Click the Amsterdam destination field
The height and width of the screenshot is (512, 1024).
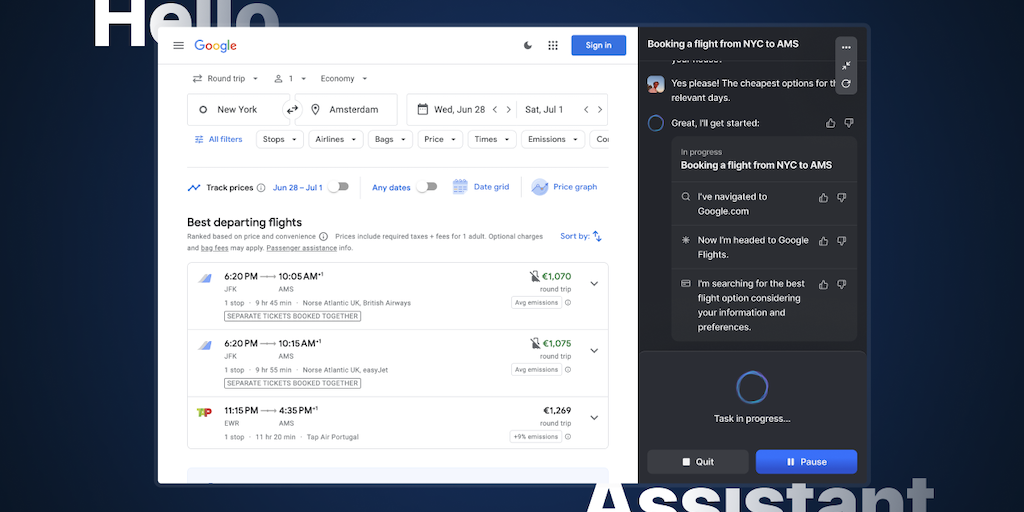click(x=353, y=110)
